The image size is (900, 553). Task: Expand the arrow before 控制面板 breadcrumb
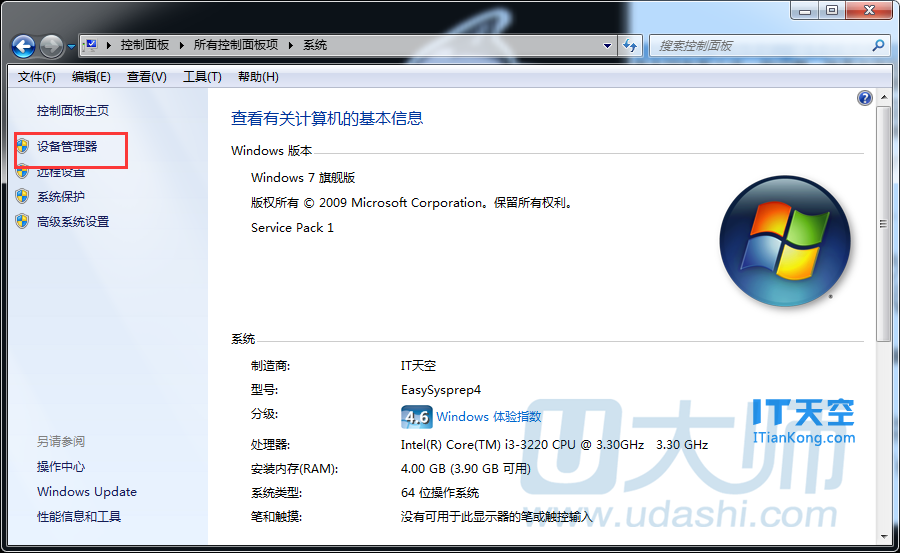click(x=108, y=45)
